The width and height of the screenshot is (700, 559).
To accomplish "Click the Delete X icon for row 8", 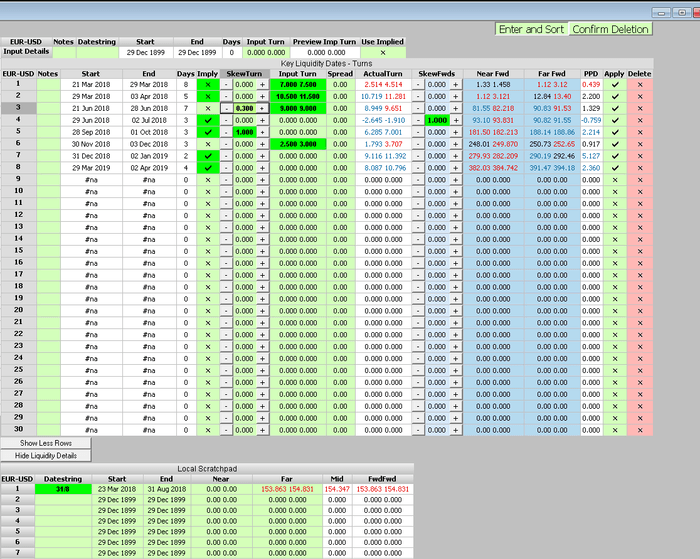I will pos(640,167).
